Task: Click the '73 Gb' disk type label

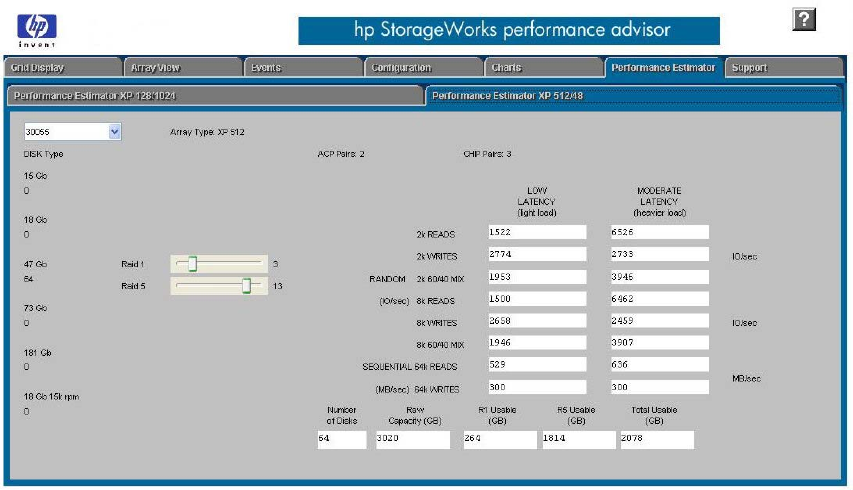Action: click(35, 308)
